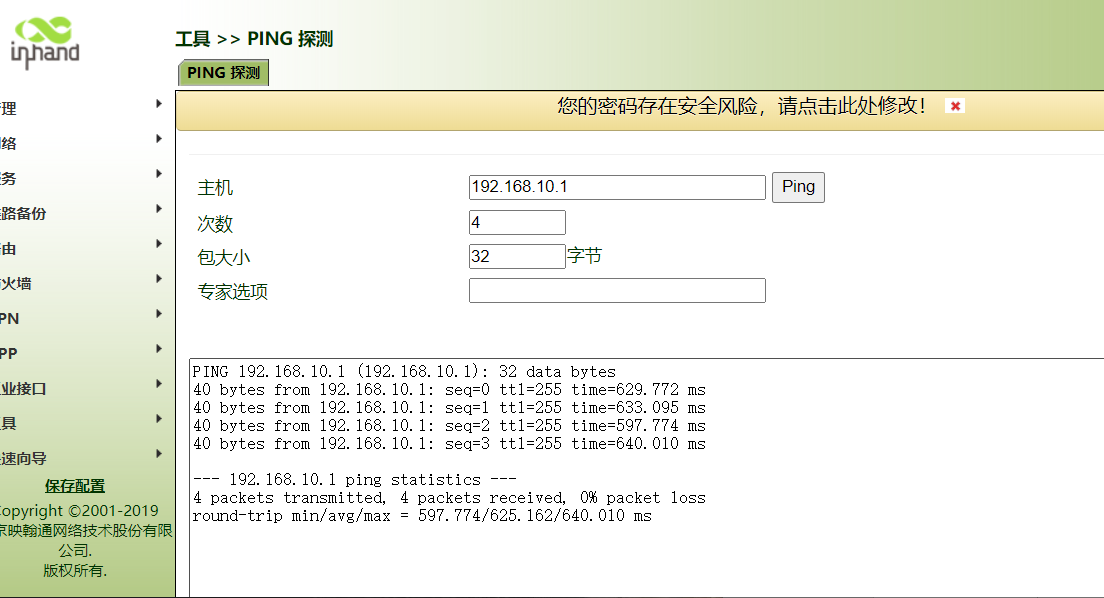1104x598 pixels.
Task: Open the 防火墙 firewall sidebar menu
Action: (16, 283)
